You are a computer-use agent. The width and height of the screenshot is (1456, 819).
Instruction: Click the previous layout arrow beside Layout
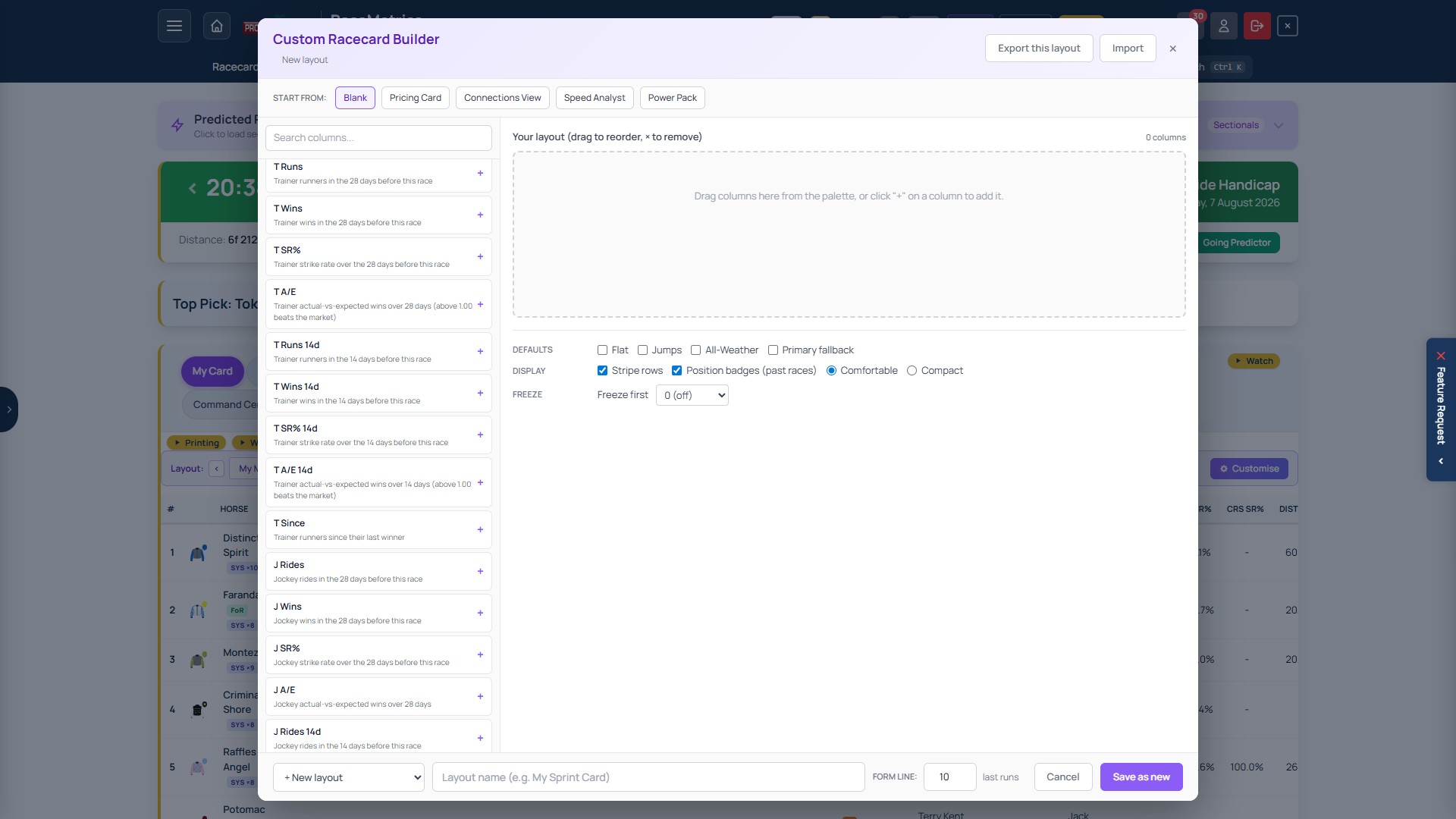(x=217, y=469)
